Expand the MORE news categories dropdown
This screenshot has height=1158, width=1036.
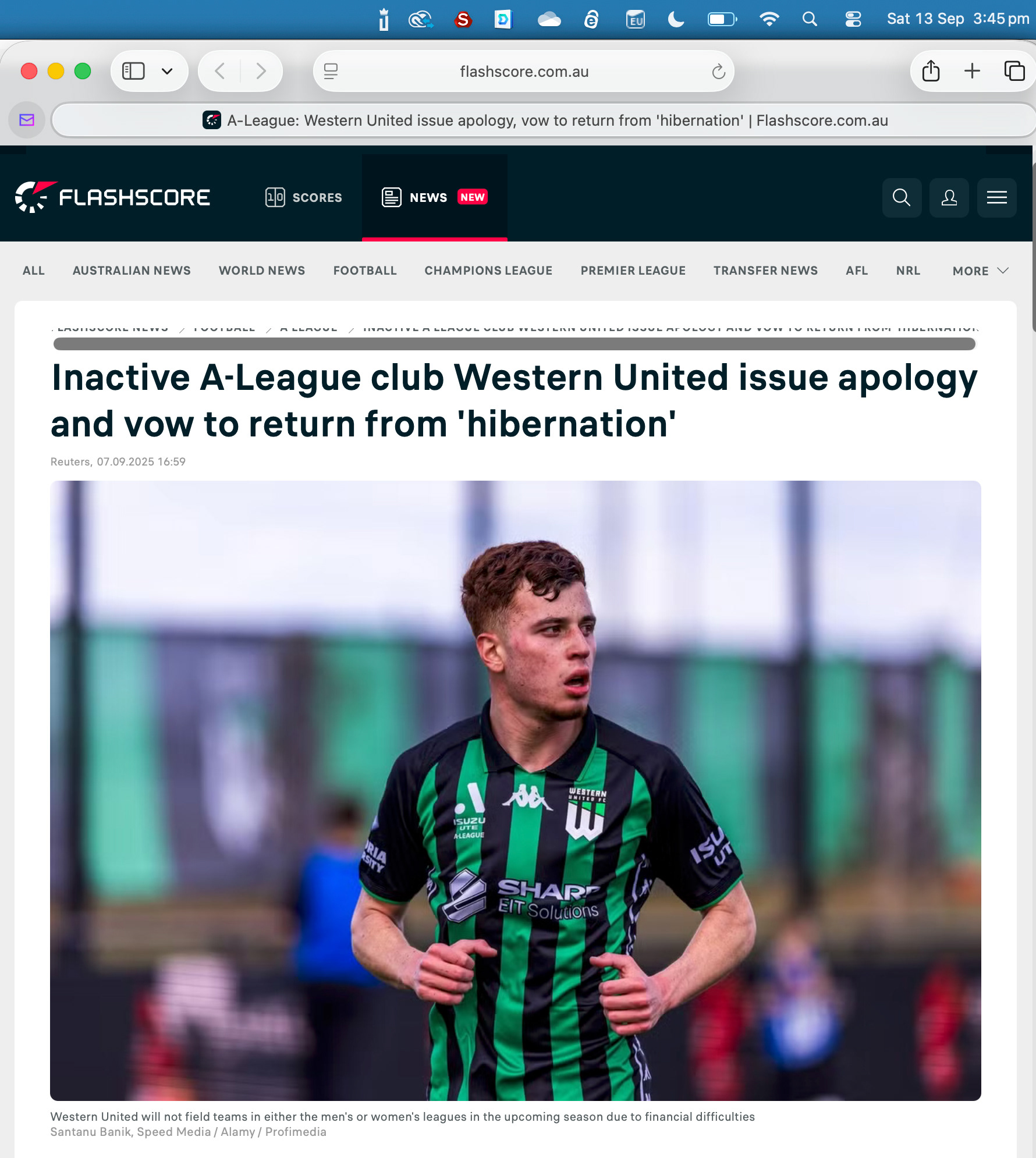[x=980, y=271]
